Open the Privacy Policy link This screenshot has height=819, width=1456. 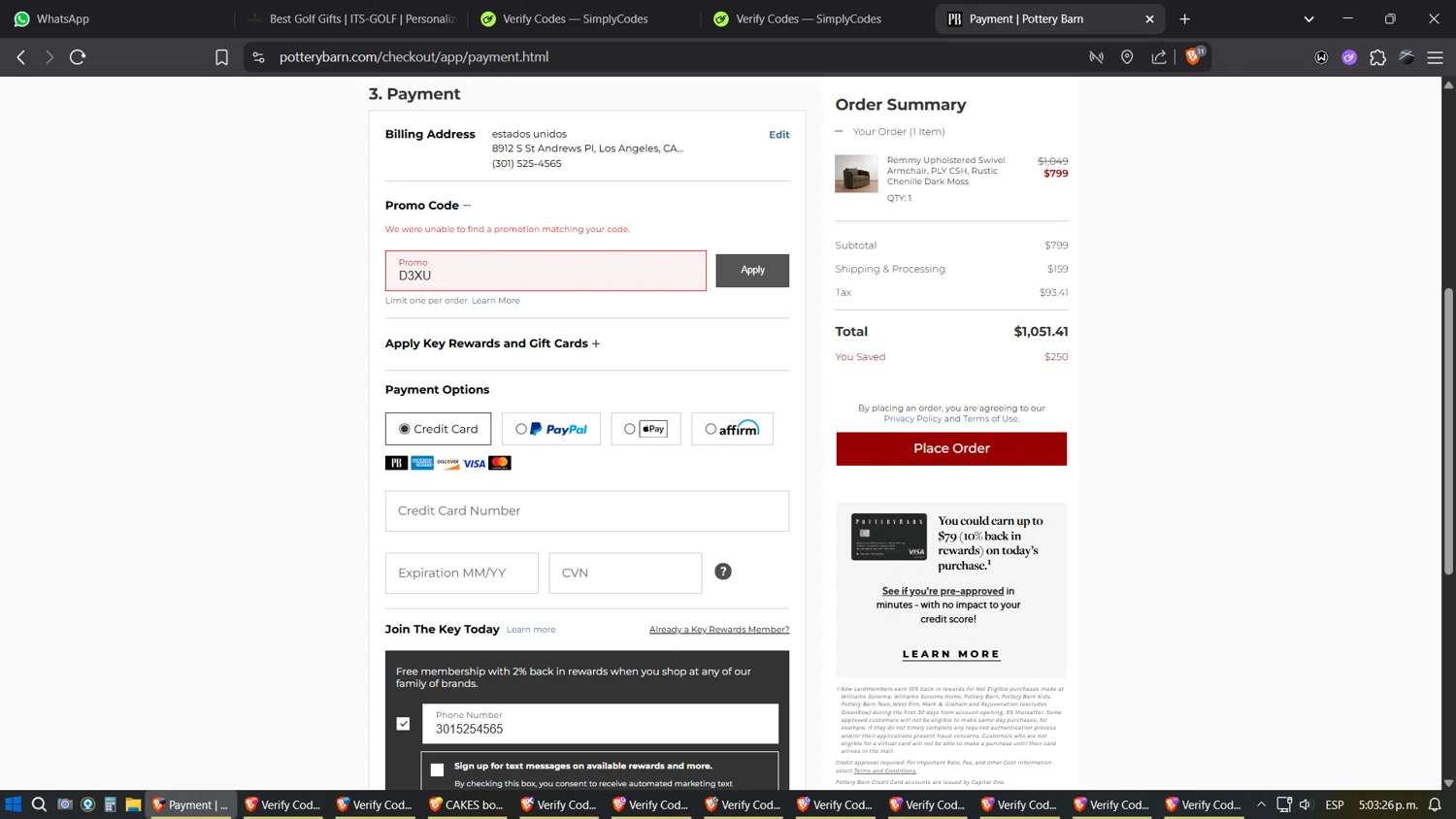[x=912, y=419]
